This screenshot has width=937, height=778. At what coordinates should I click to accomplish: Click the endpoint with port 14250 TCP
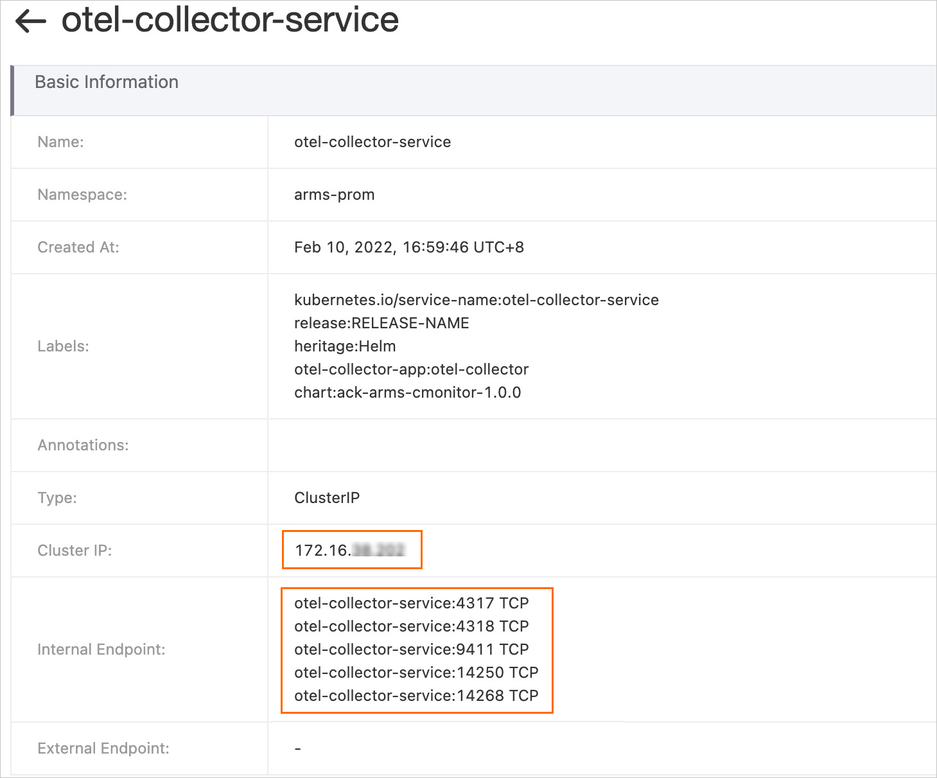[416, 672]
